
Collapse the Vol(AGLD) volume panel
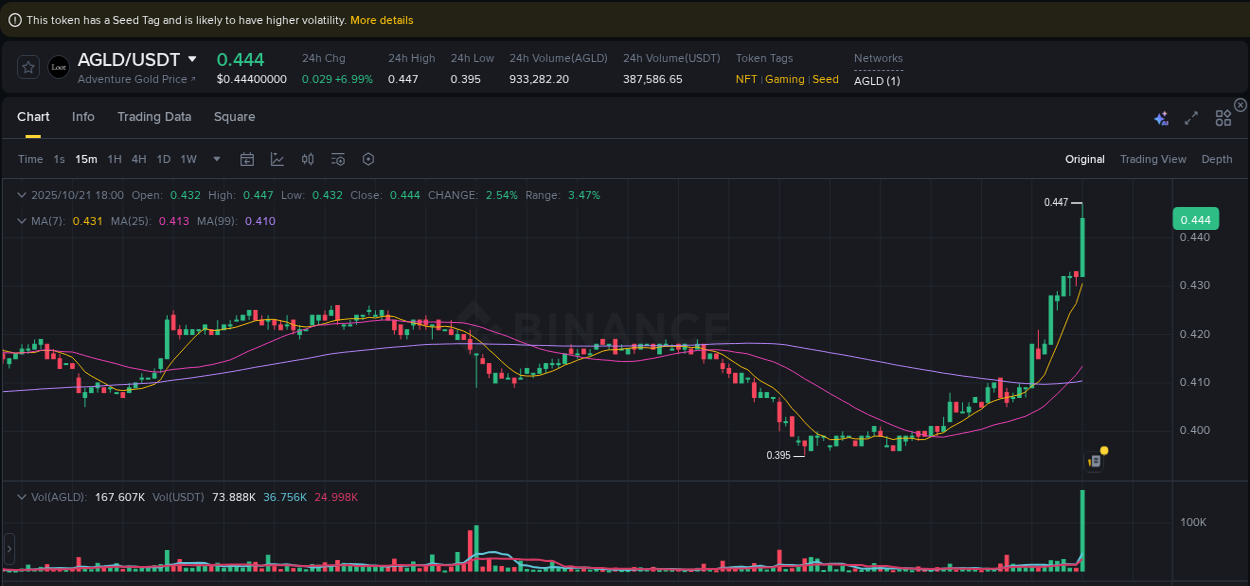click(x=21, y=496)
